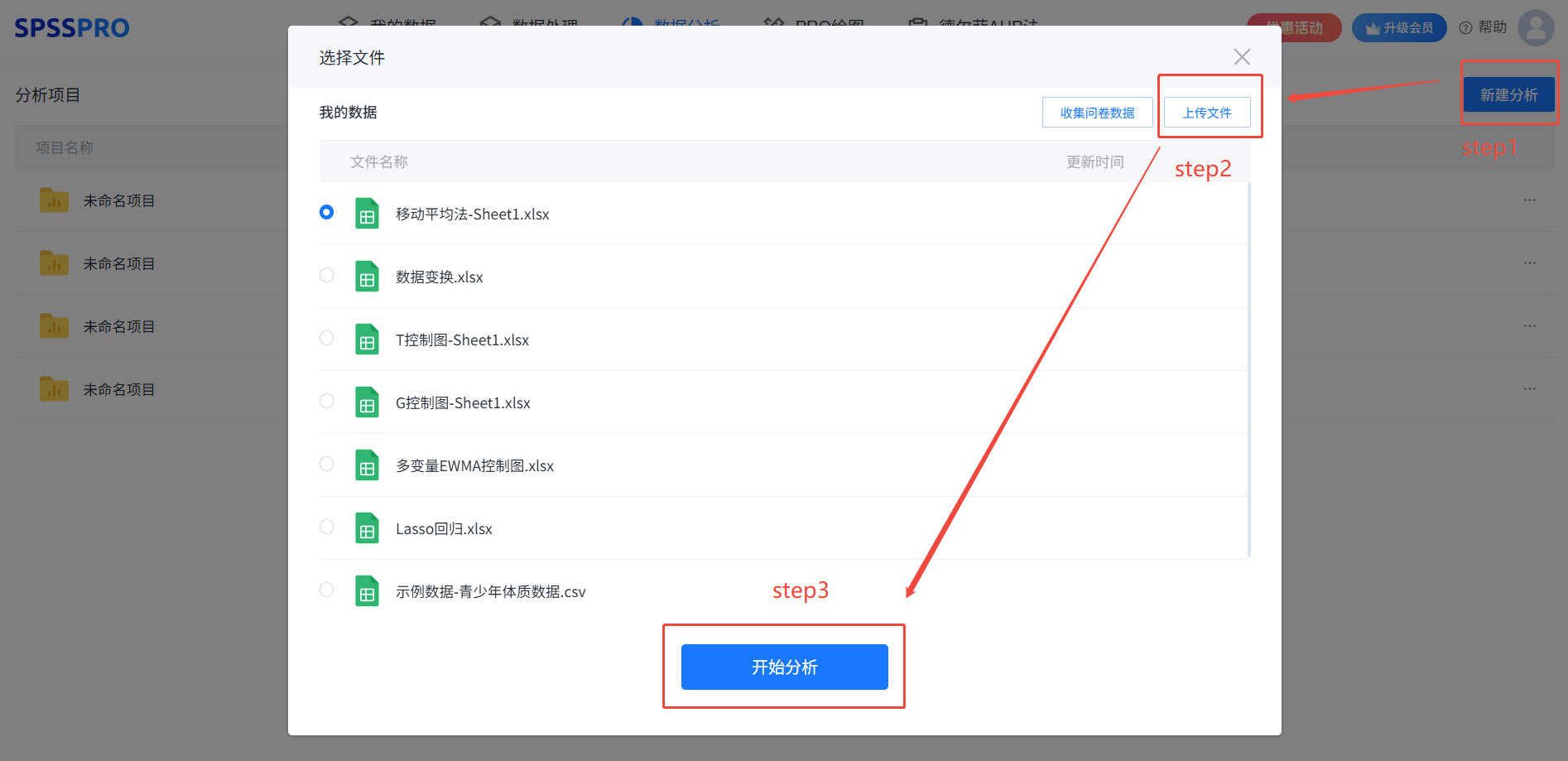The width and height of the screenshot is (1568, 761).
Task: Click the user avatar icon
Action: (x=1536, y=27)
